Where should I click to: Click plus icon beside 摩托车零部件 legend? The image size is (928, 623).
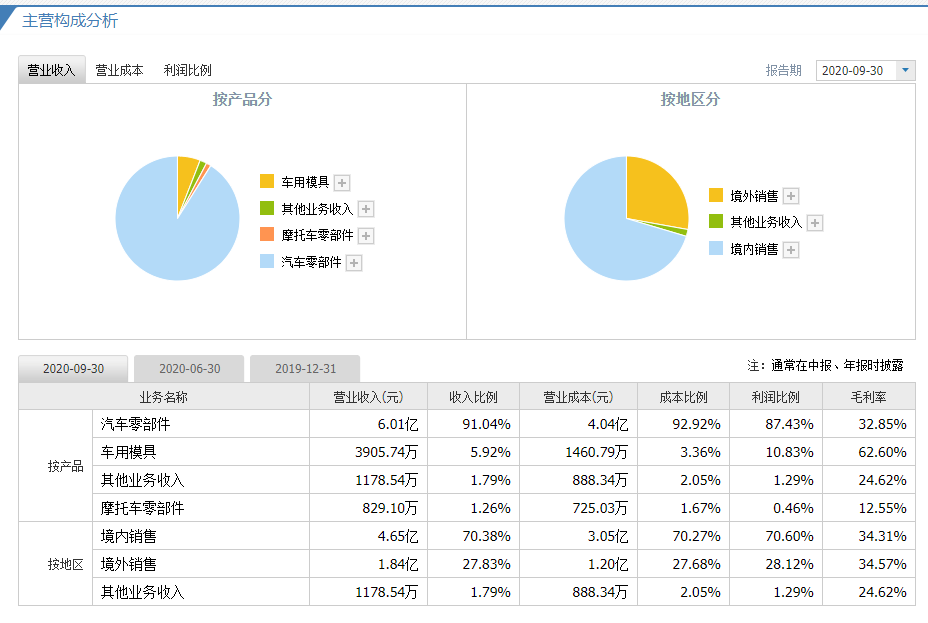(366, 236)
